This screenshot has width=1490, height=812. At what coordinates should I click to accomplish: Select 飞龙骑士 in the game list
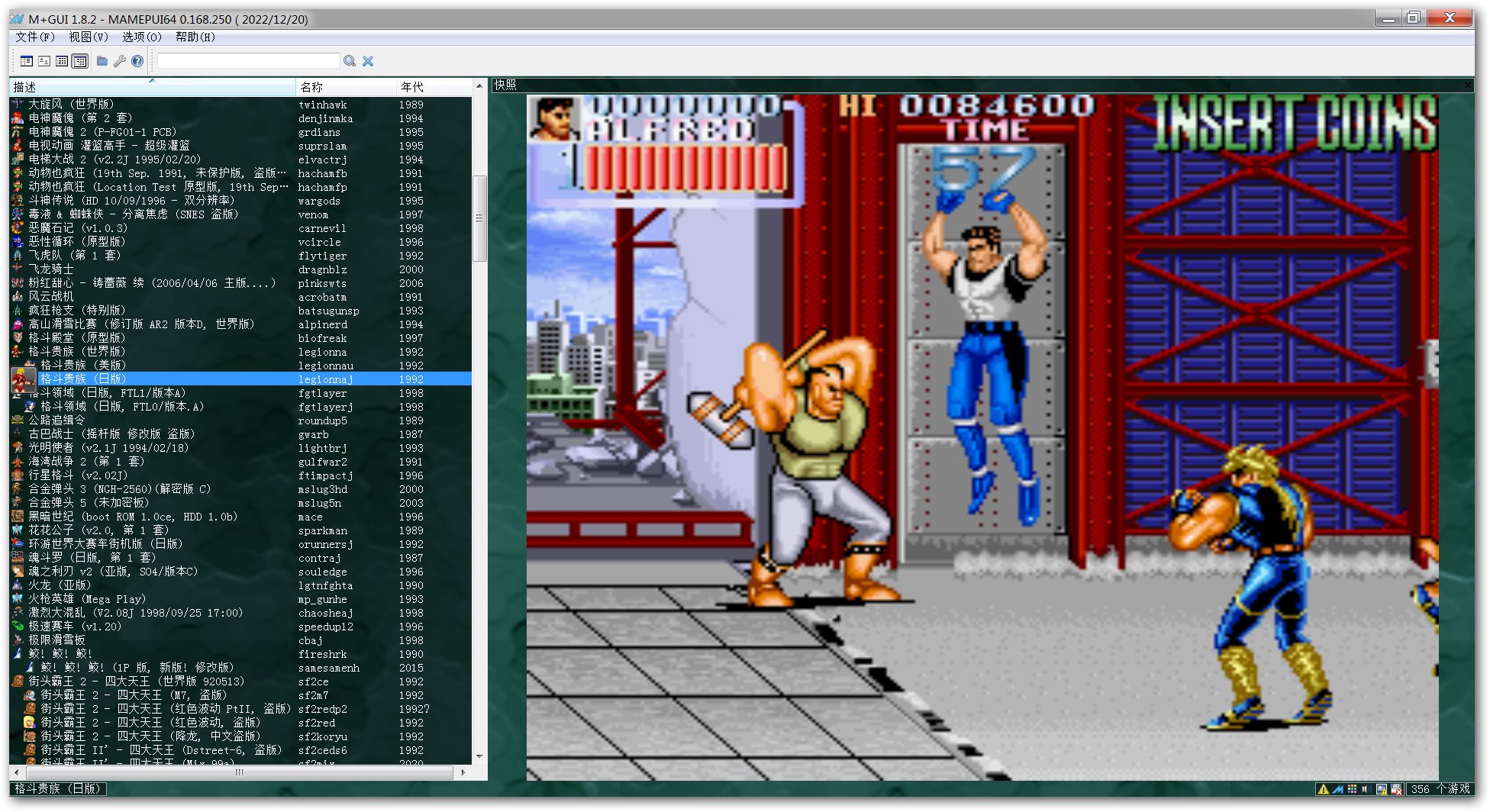(x=240, y=269)
